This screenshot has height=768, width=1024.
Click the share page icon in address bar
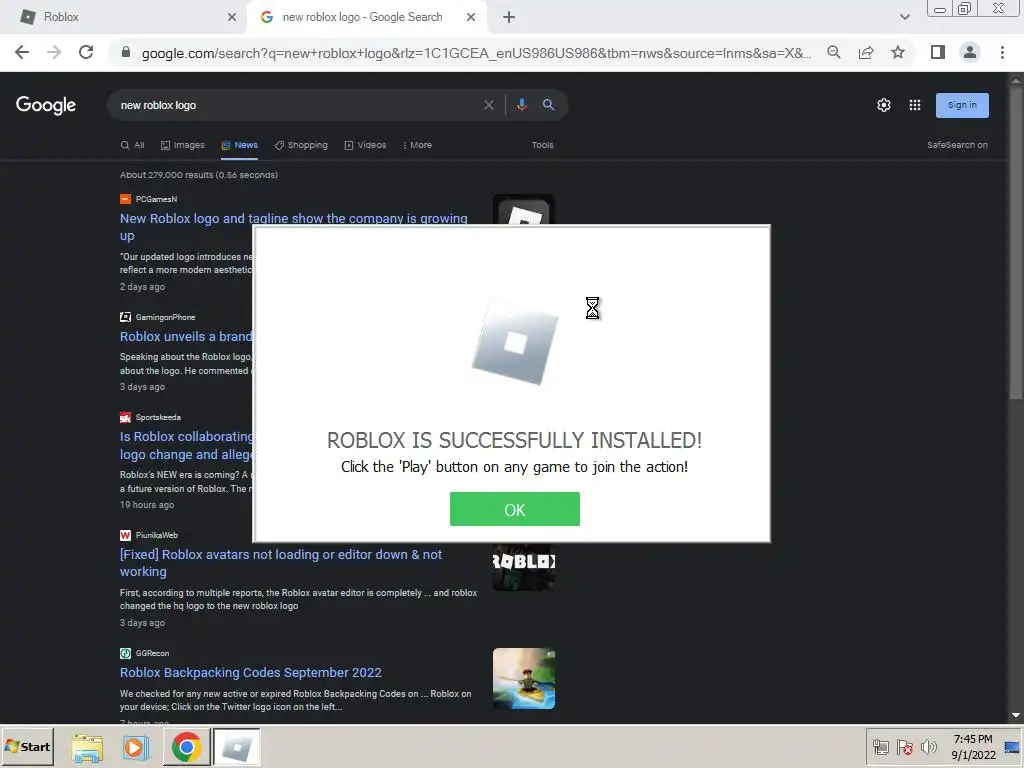point(866,52)
